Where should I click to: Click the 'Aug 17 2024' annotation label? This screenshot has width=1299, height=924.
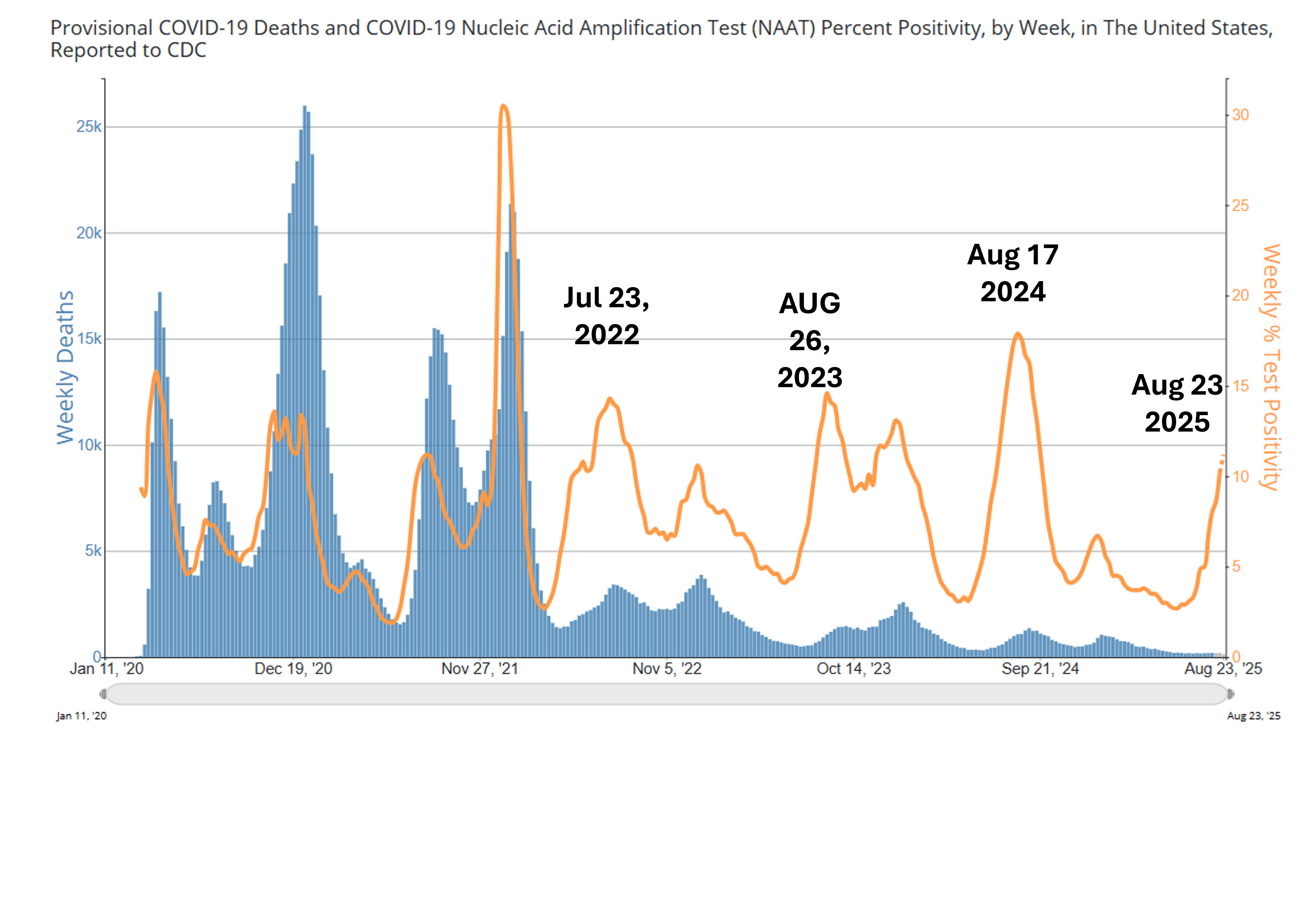tap(1012, 273)
